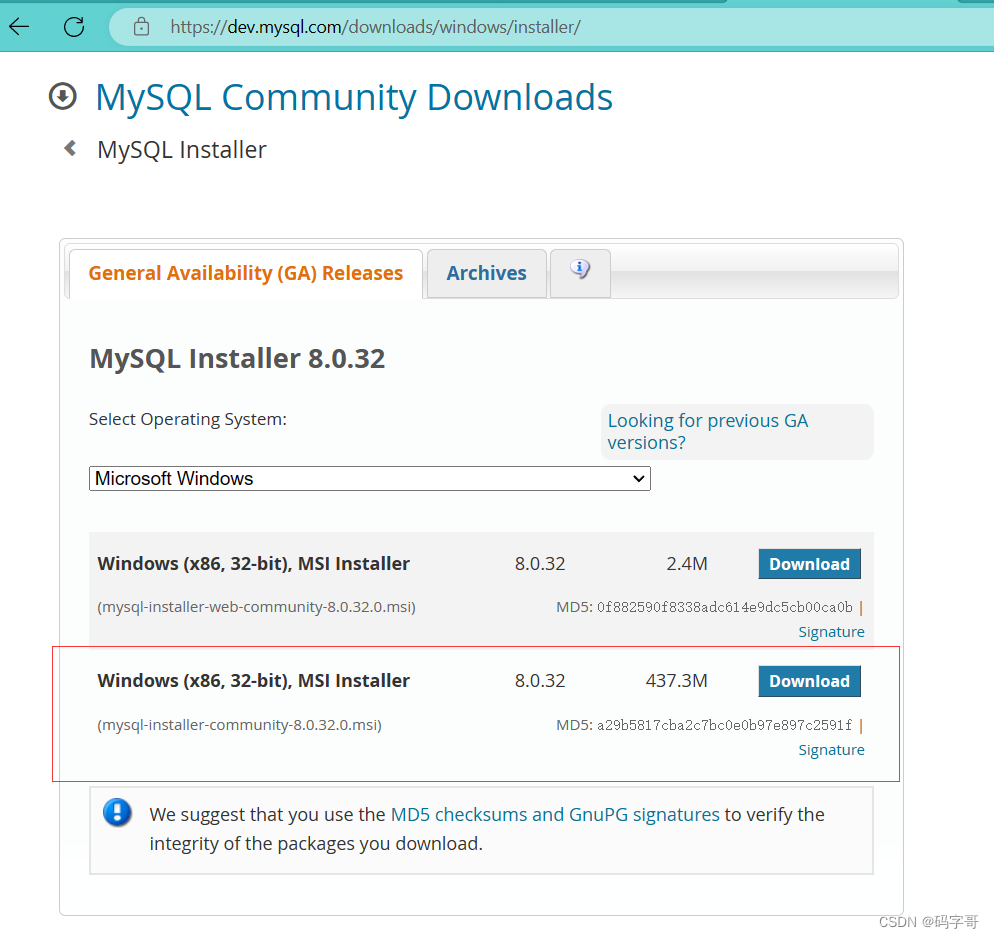Click the padlock site info icon
The width and height of the screenshot is (994, 938).
click(141, 27)
